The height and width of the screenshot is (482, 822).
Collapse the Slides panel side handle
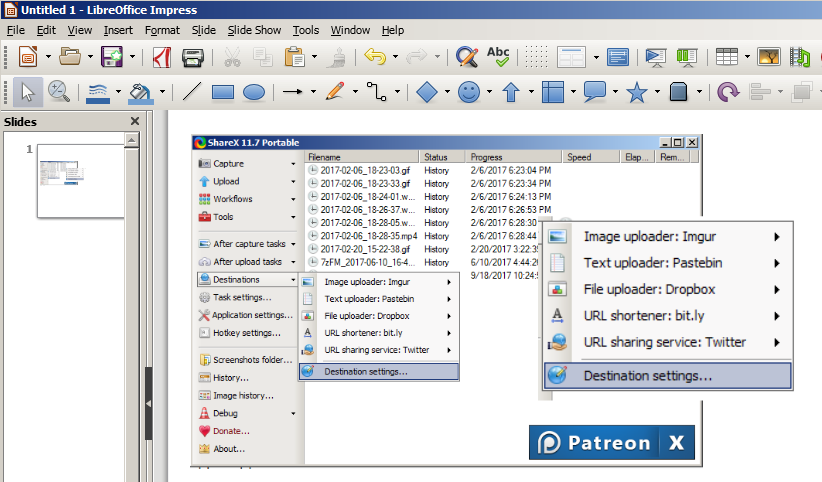point(149,404)
